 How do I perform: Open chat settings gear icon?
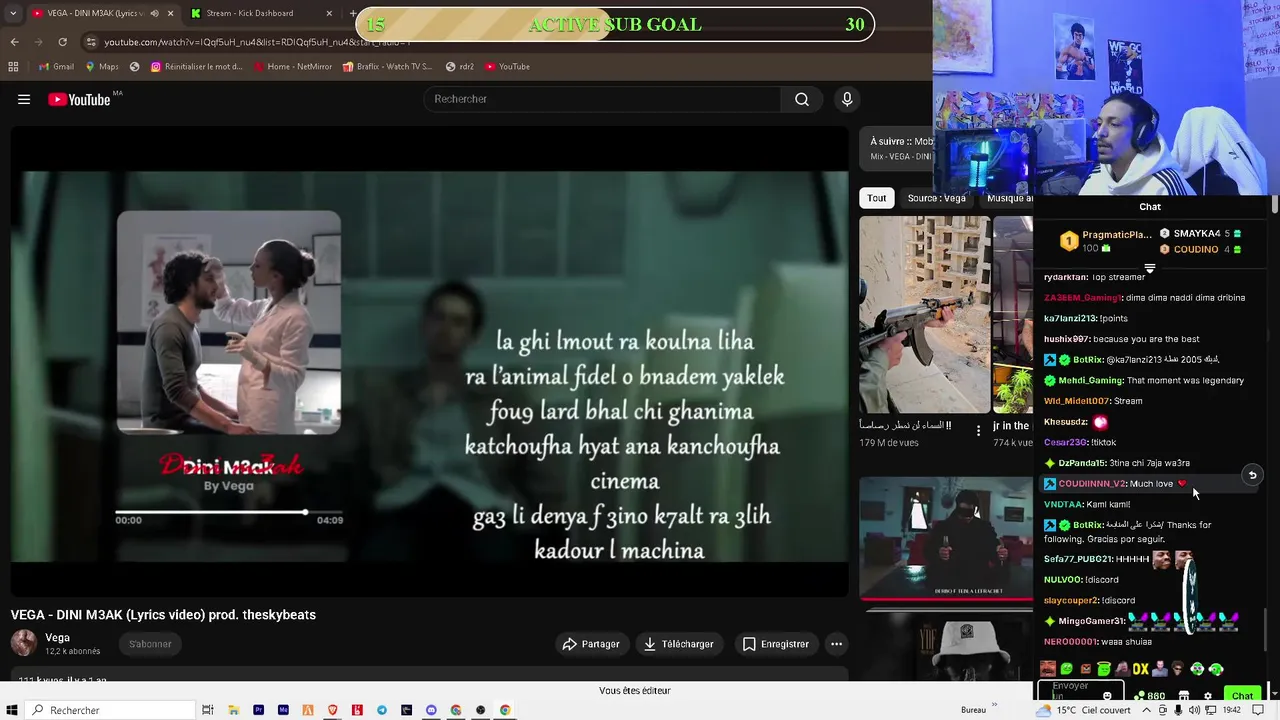(1207, 695)
